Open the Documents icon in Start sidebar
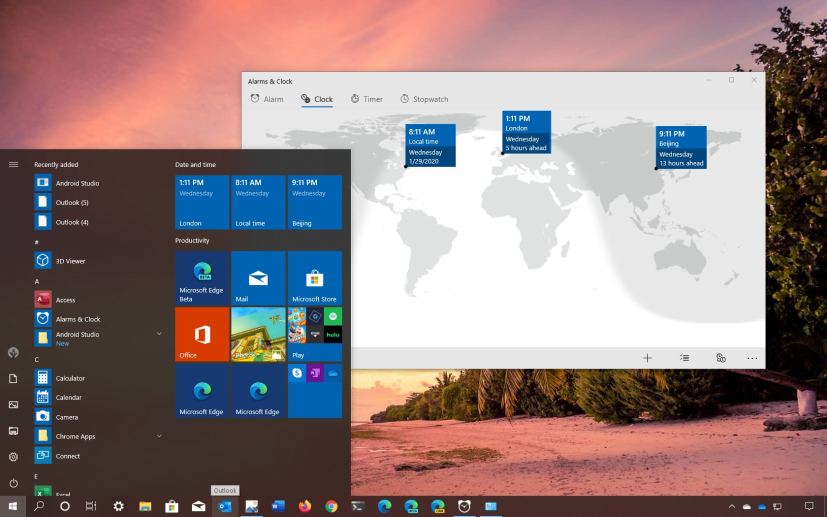 (x=14, y=378)
